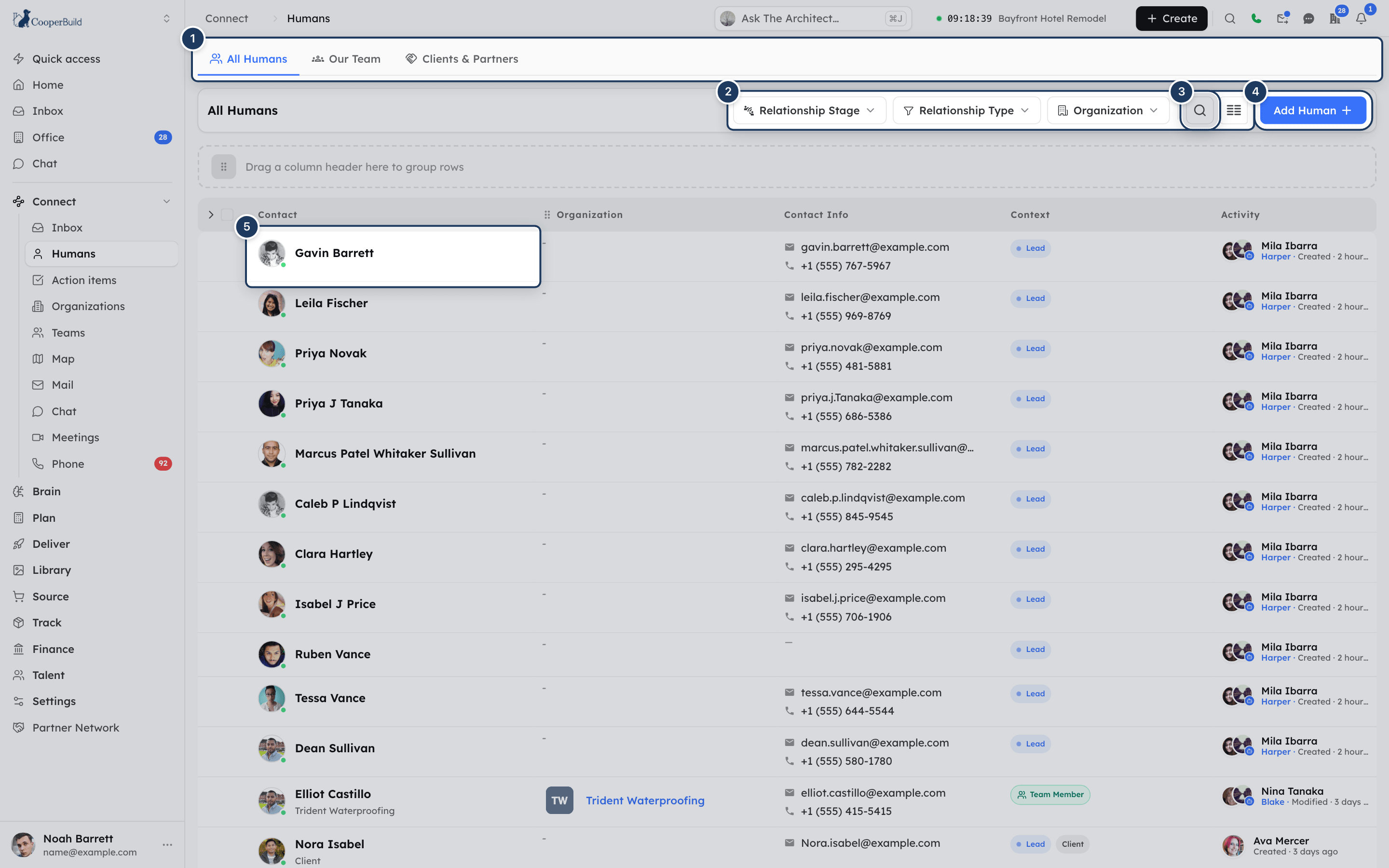The image size is (1389, 868).
Task: Click the email leila.fischer@example.com
Action: click(870, 297)
